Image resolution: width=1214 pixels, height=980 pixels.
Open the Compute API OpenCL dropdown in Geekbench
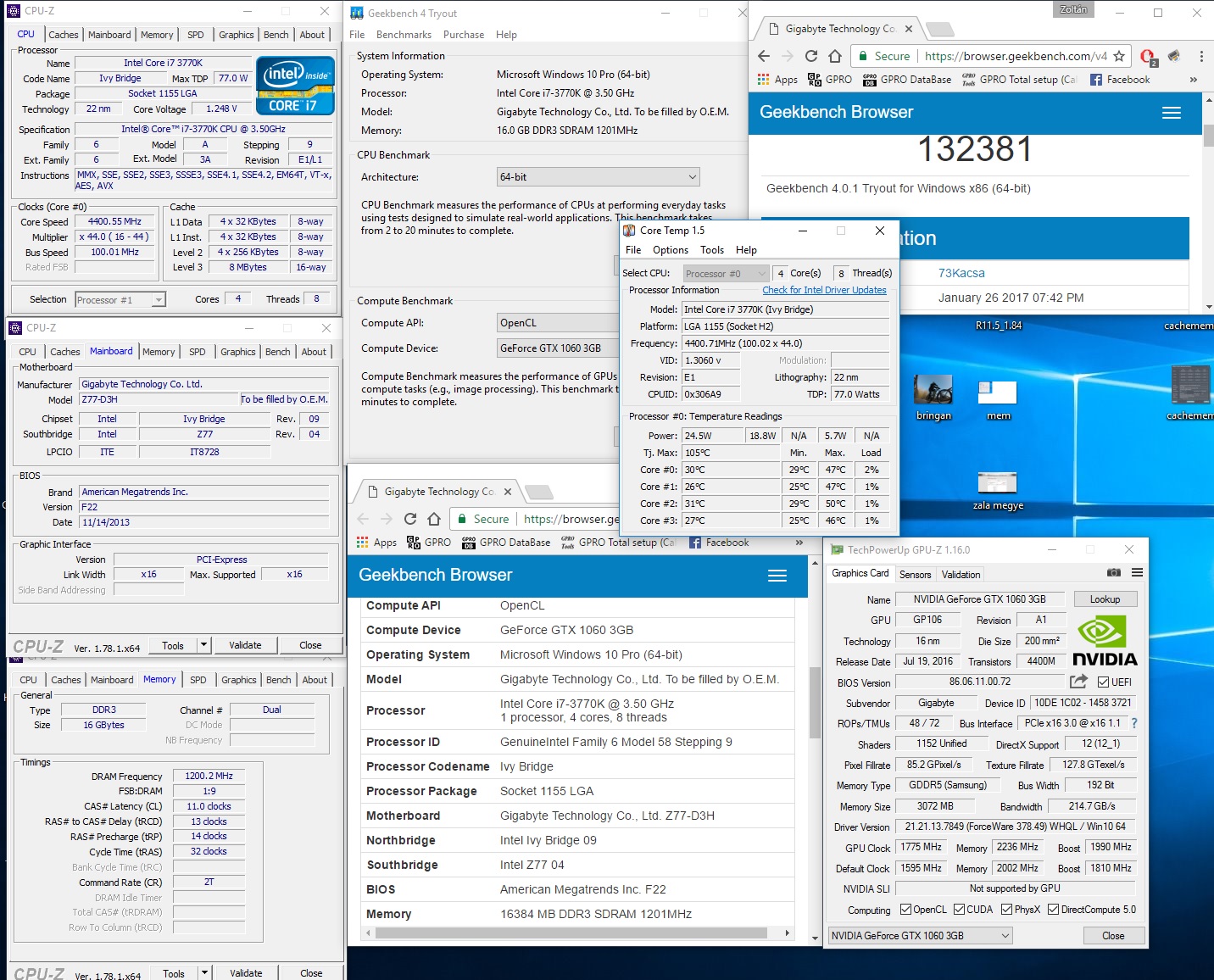click(x=558, y=323)
